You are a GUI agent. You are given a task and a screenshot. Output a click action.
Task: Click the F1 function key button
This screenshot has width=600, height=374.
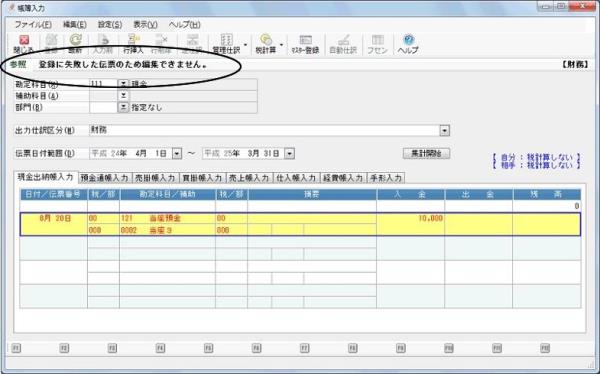tap(16, 348)
